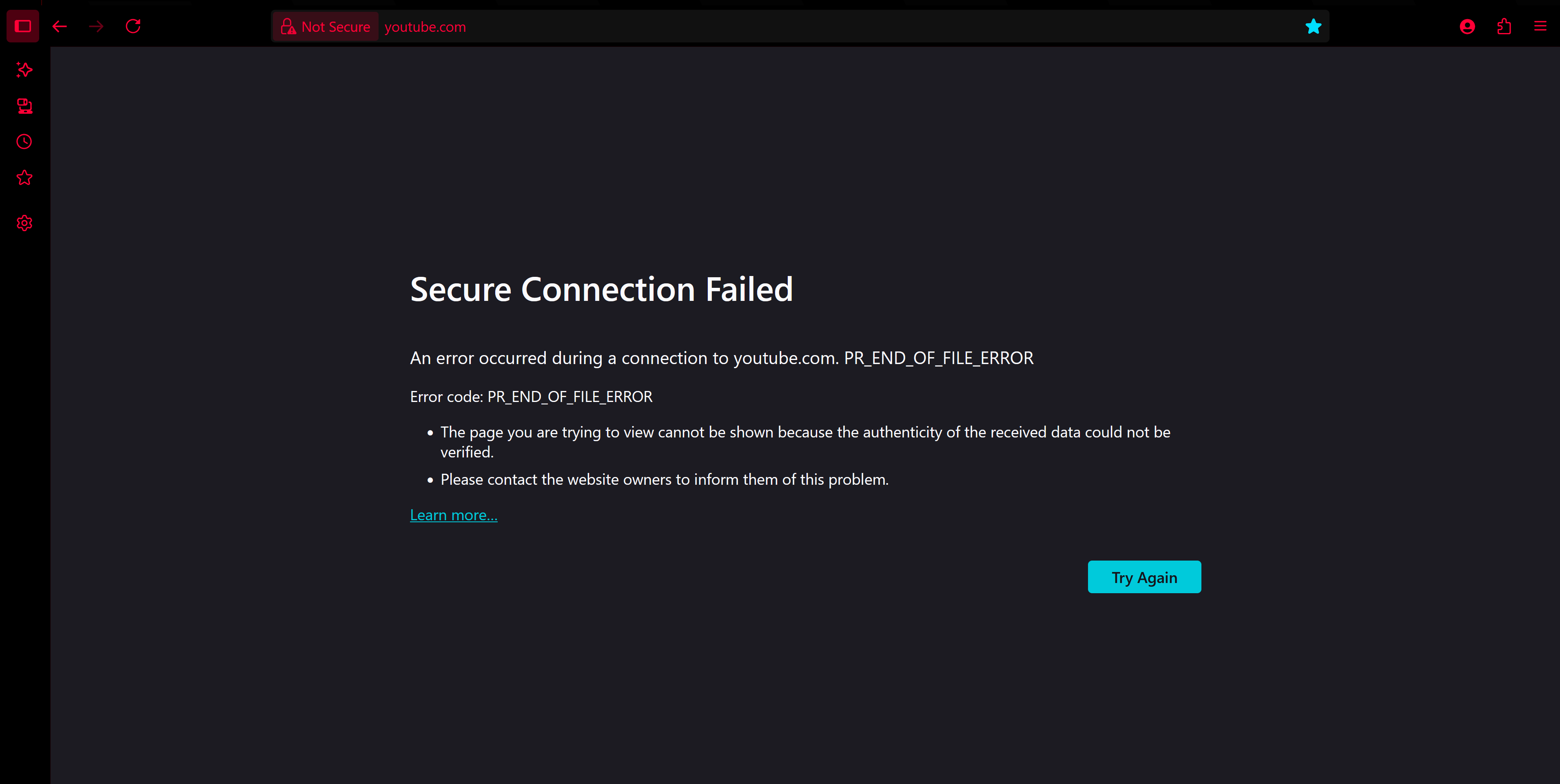The height and width of the screenshot is (784, 1560).
Task: Toggle the sidebar panel button
Action: [23, 26]
